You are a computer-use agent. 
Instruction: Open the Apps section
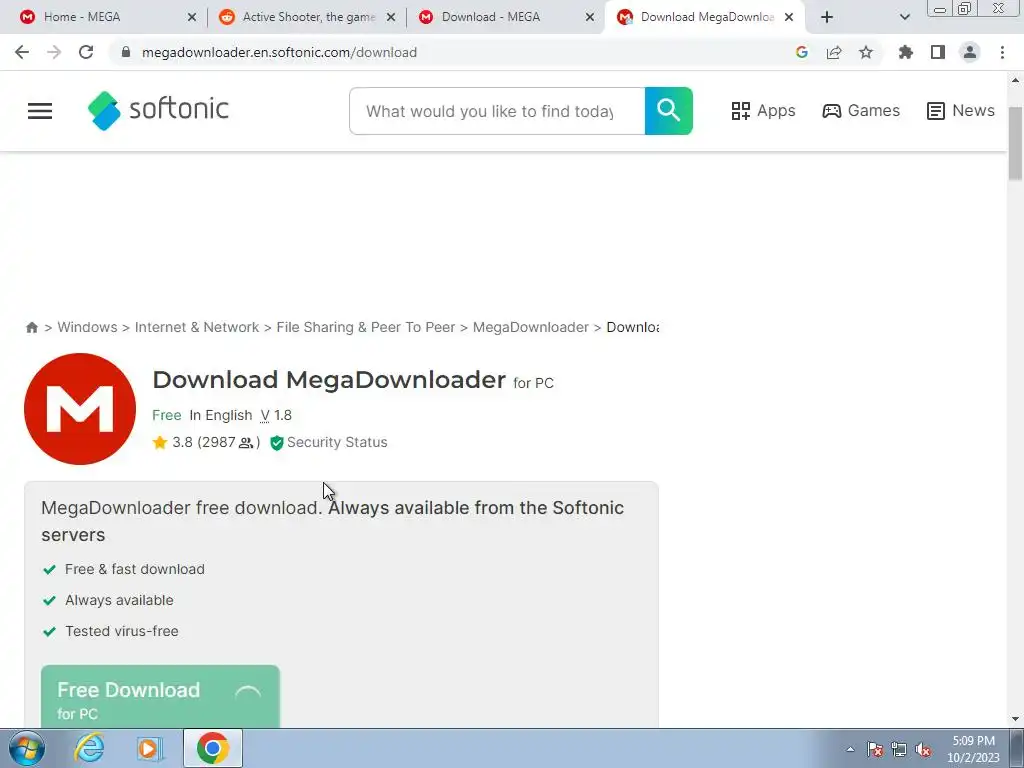pos(763,111)
